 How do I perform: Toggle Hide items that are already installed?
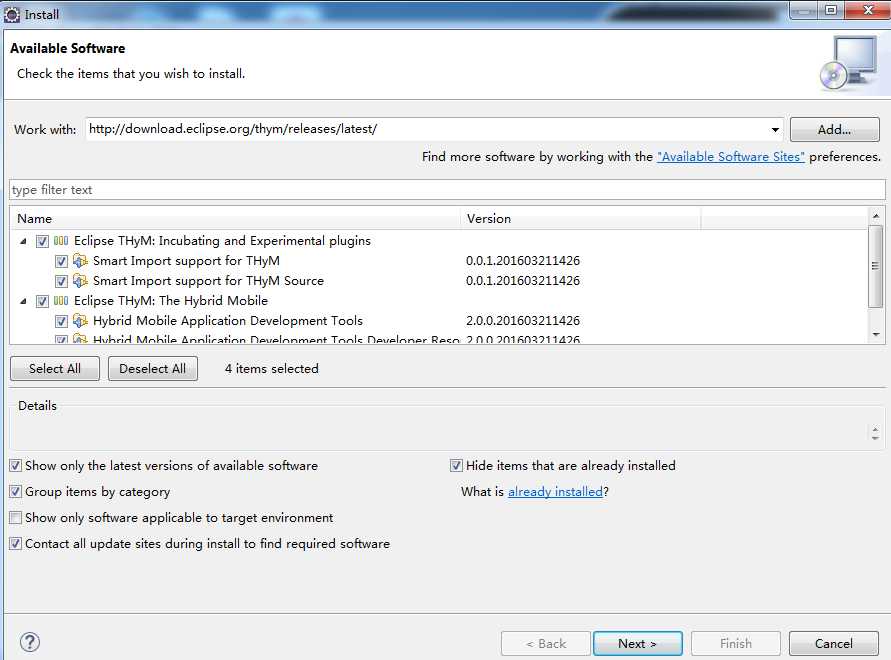tap(456, 466)
